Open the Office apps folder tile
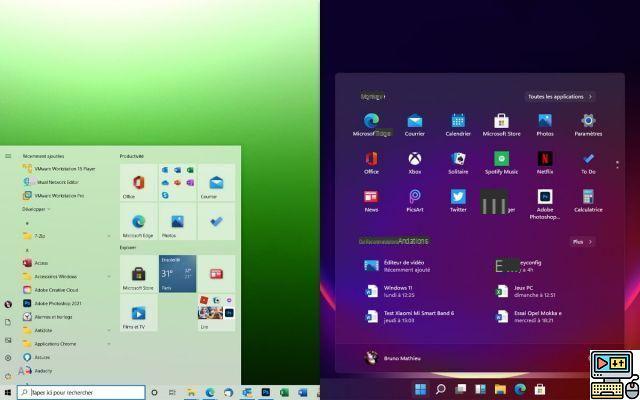This screenshot has height=400, width=640. coord(178,182)
